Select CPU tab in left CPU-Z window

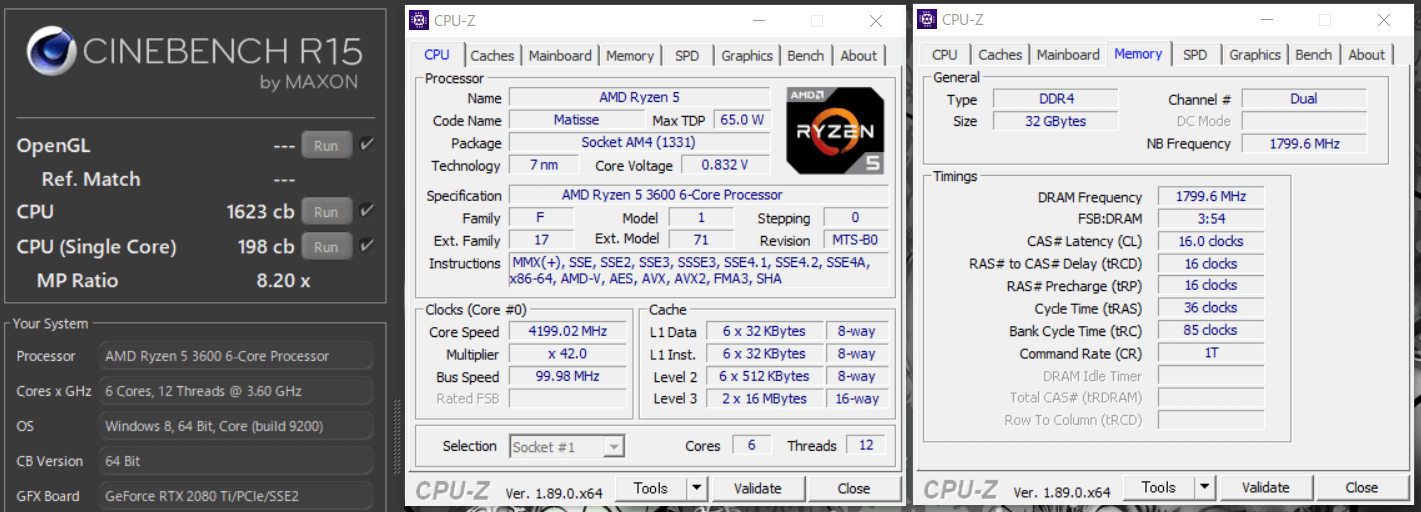point(437,55)
